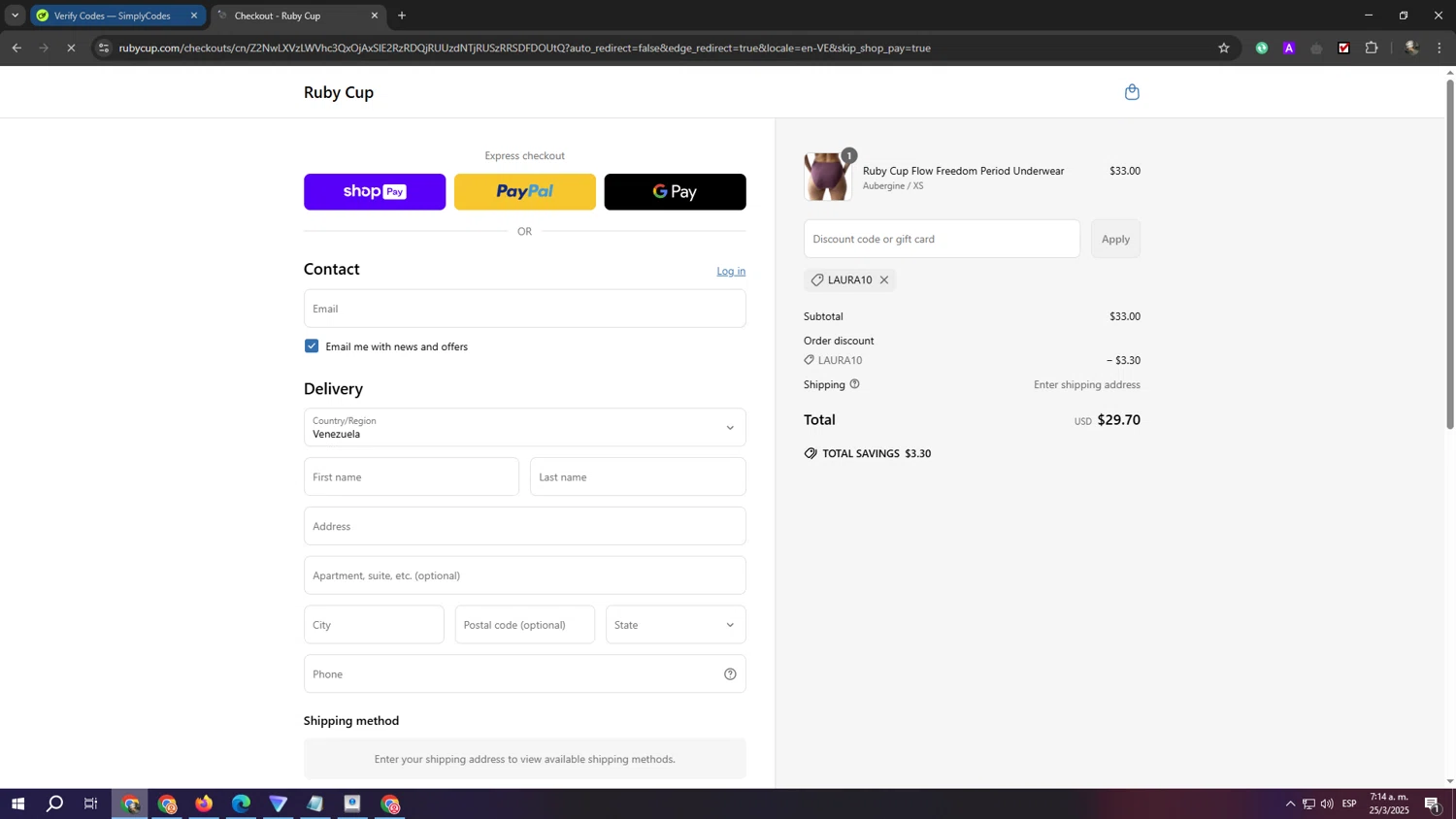Viewport: 1456px width, 819px height.
Task: Go back to the previous page
Action: [x=17, y=48]
